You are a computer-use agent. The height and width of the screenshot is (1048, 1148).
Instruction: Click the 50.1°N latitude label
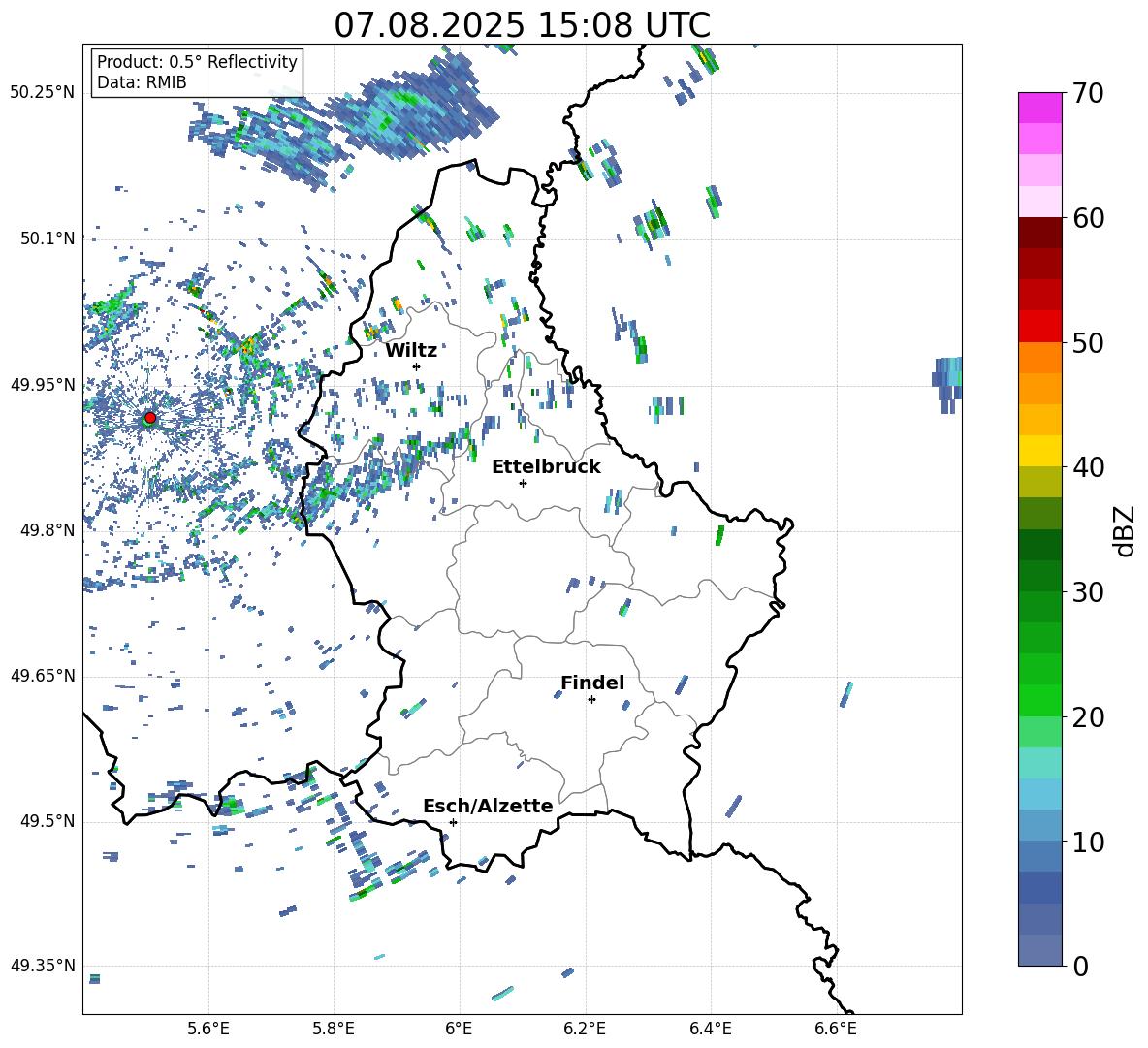tap(48, 238)
